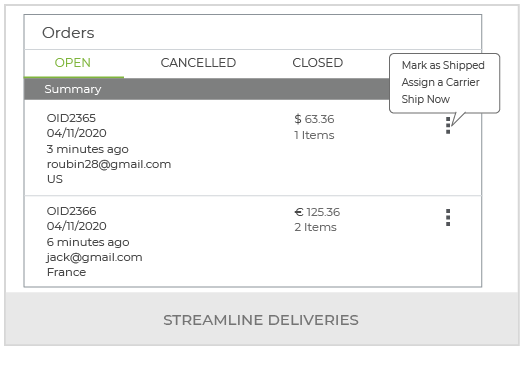
Task: Click the Orders panel title
Action: coord(68,33)
